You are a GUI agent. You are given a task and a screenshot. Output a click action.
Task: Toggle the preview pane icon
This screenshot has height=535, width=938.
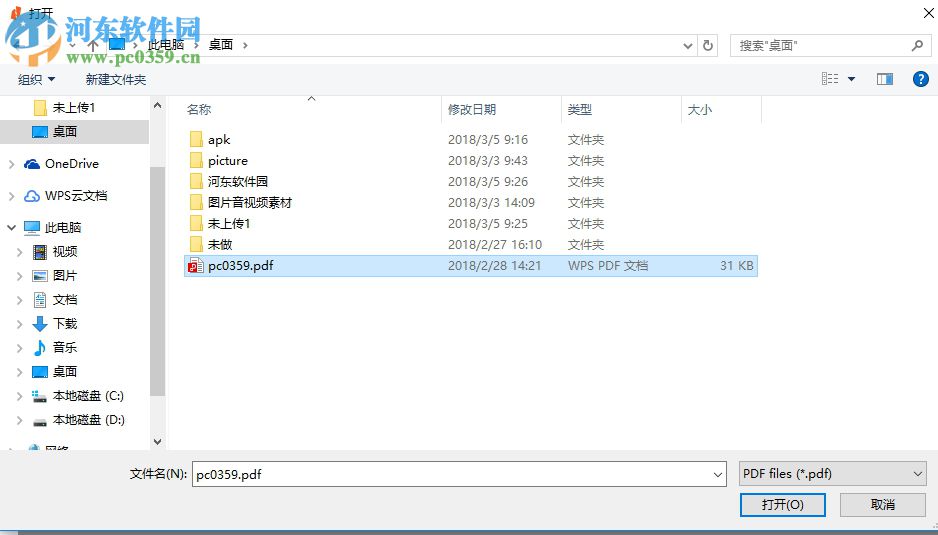click(x=885, y=79)
